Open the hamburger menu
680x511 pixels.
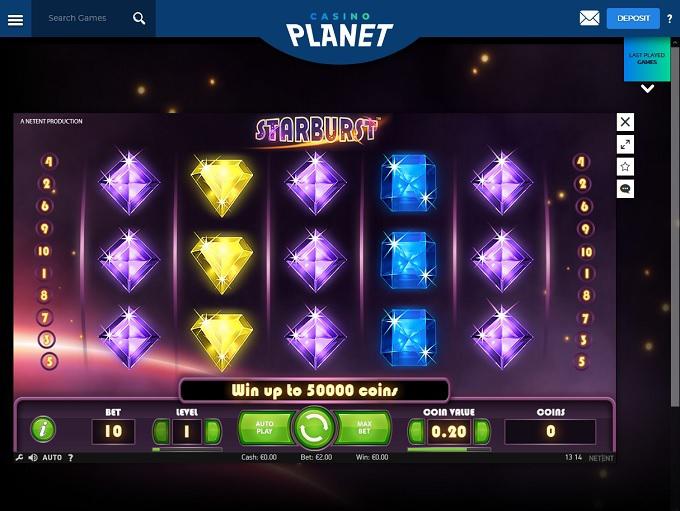click(15, 19)
